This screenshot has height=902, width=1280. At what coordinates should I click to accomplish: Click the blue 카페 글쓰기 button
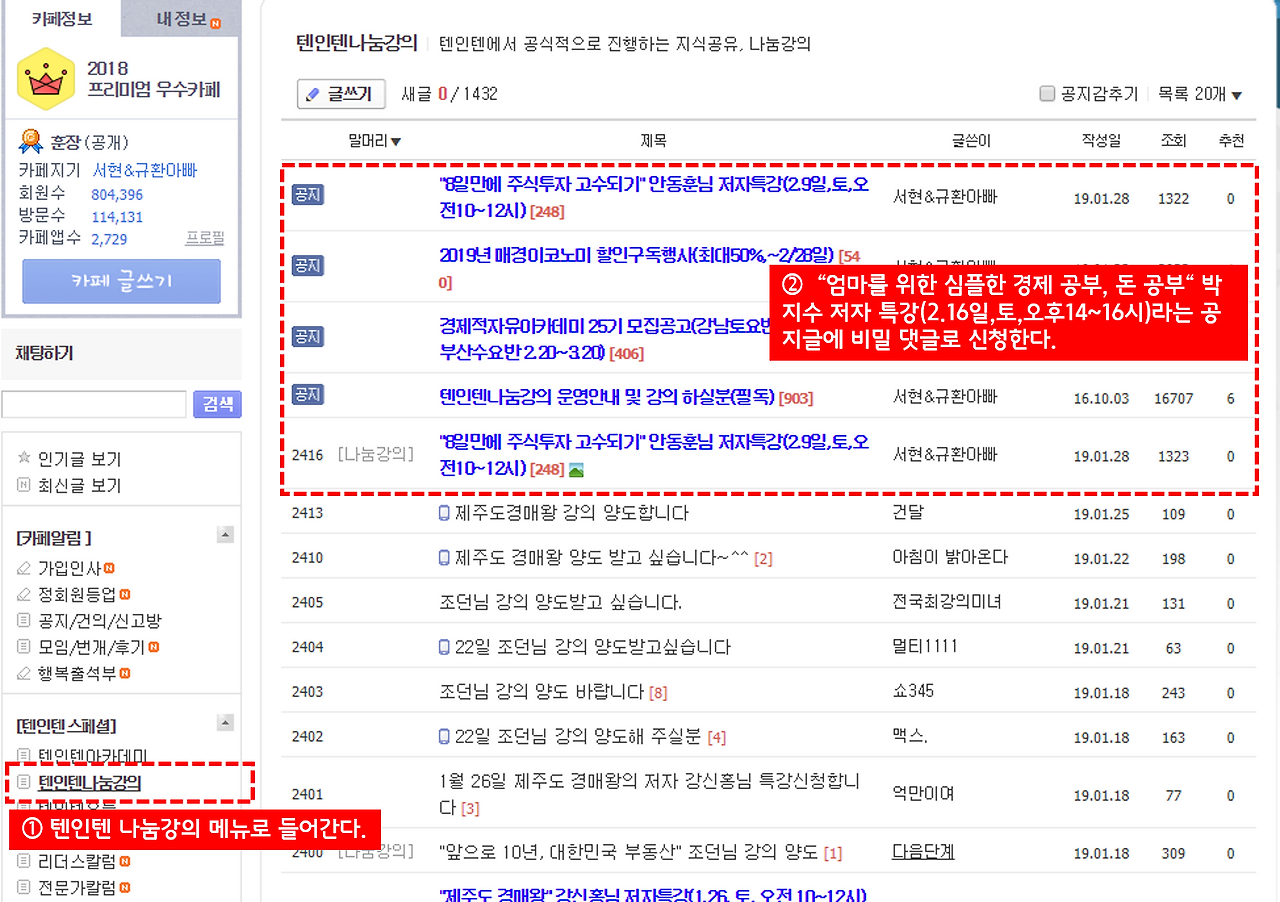coord(121,281)
